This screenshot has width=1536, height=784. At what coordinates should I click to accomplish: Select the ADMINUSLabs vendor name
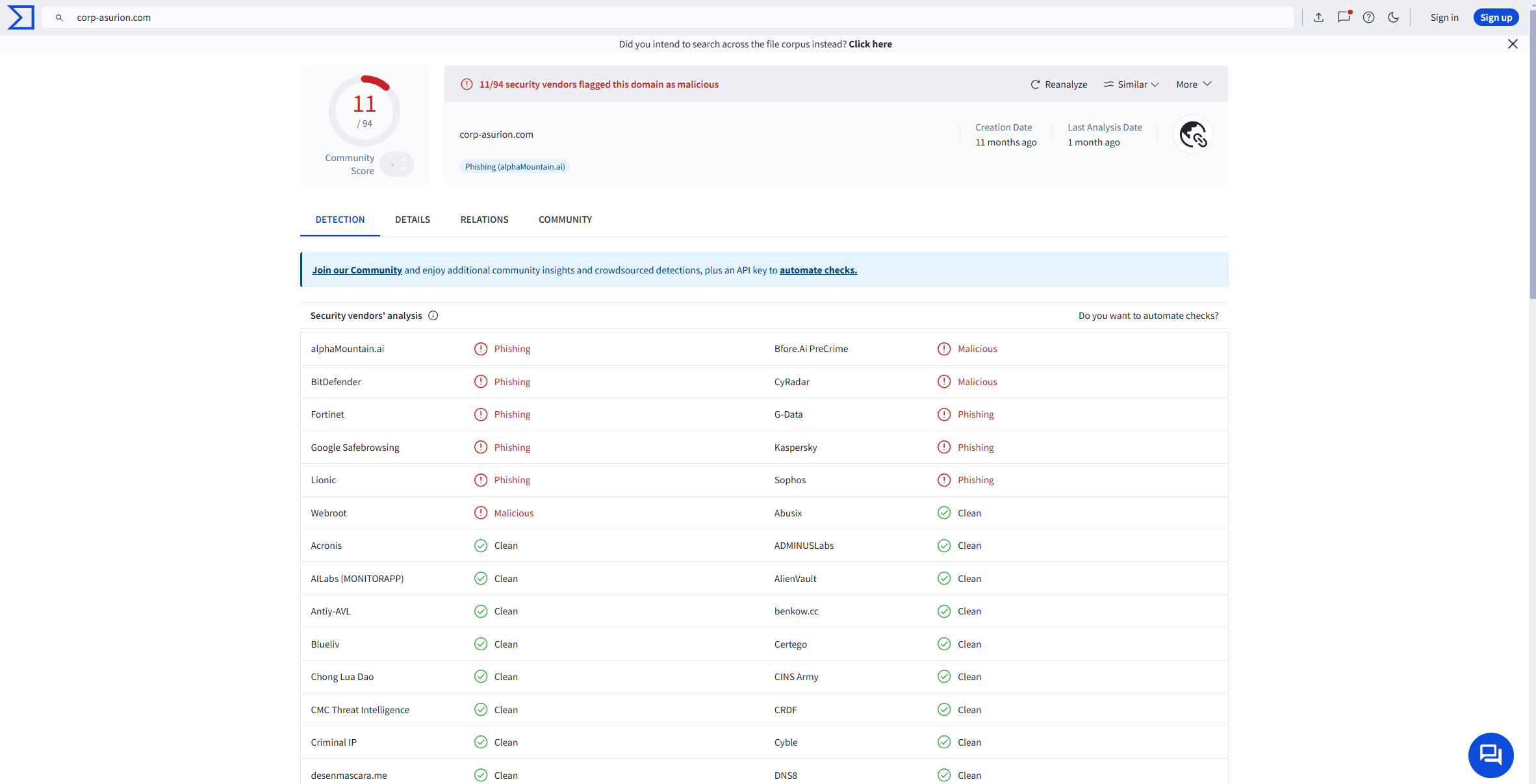pos(804,546)
